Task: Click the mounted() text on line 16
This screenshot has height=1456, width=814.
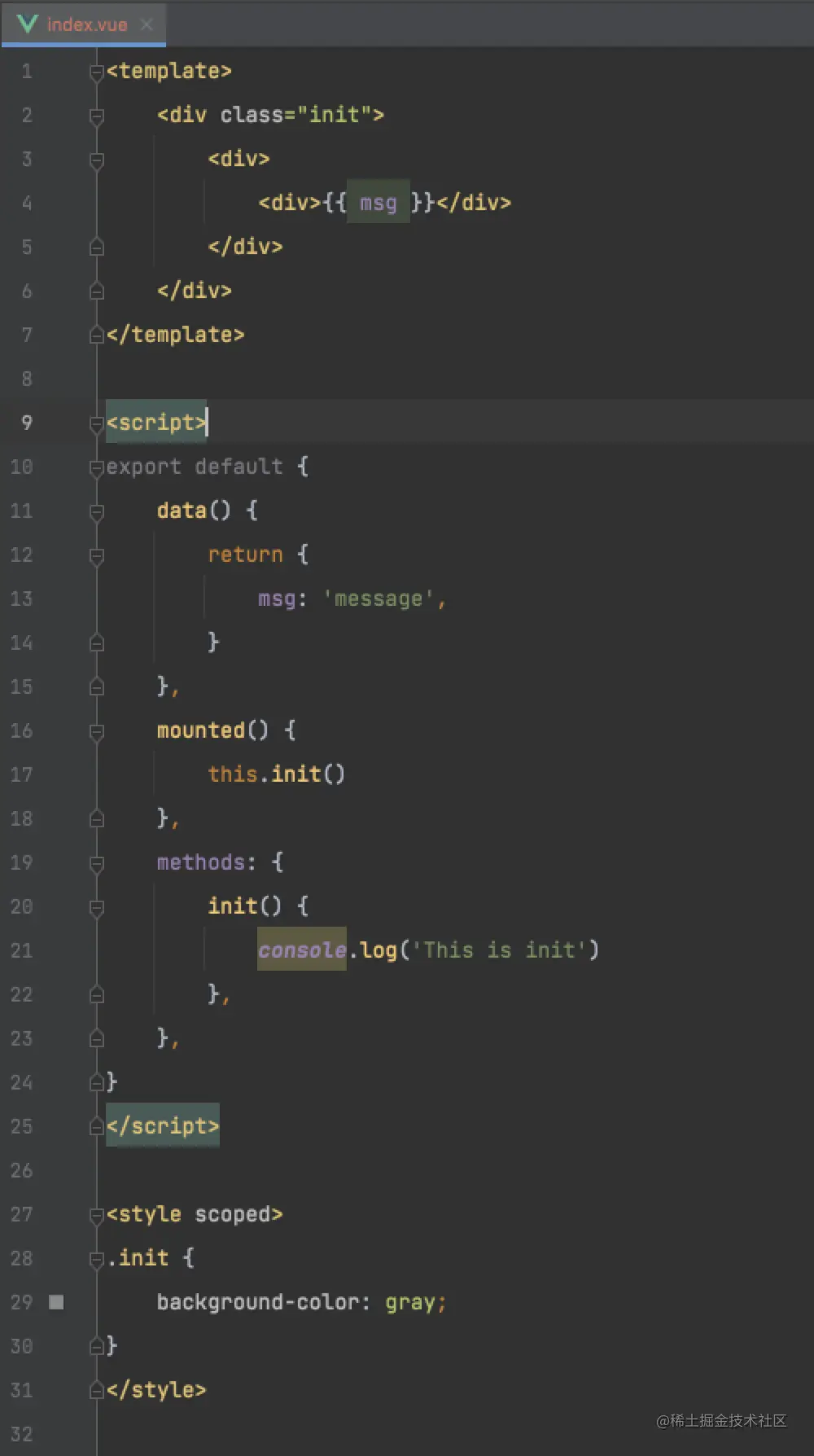Action: coord(212,730)
